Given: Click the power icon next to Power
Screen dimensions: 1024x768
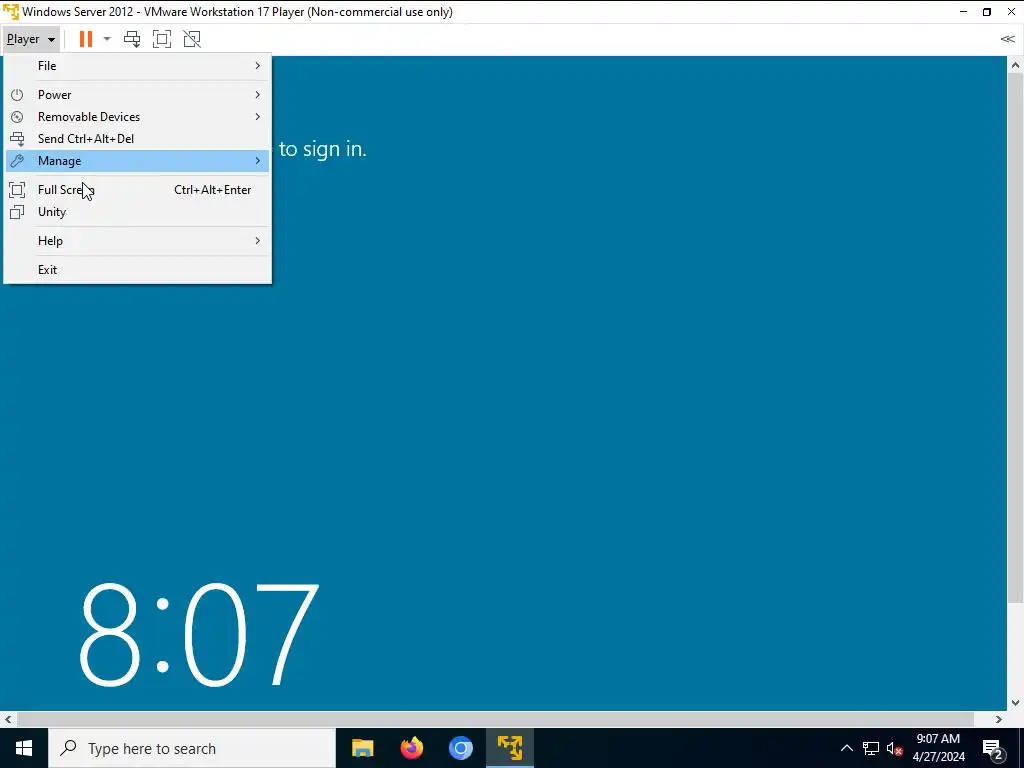Looking at the screenshot, I should tap(17, 95).
